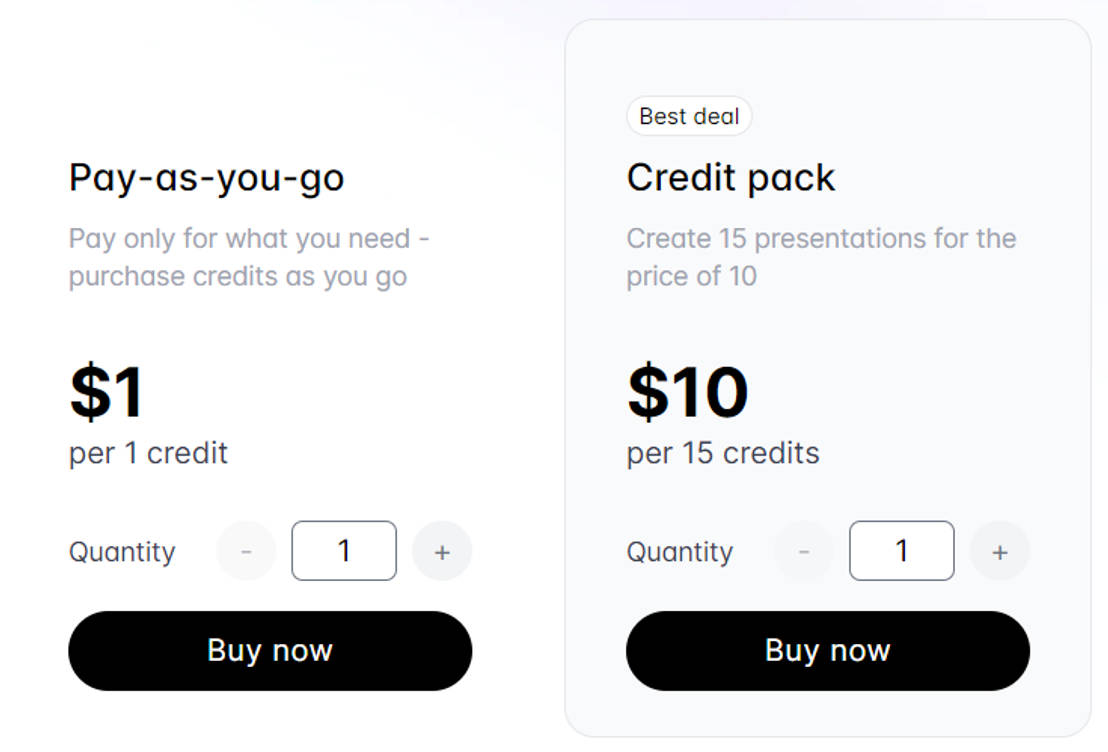Click the Quantity label on Pay-as-you-go card

(122, 551)
